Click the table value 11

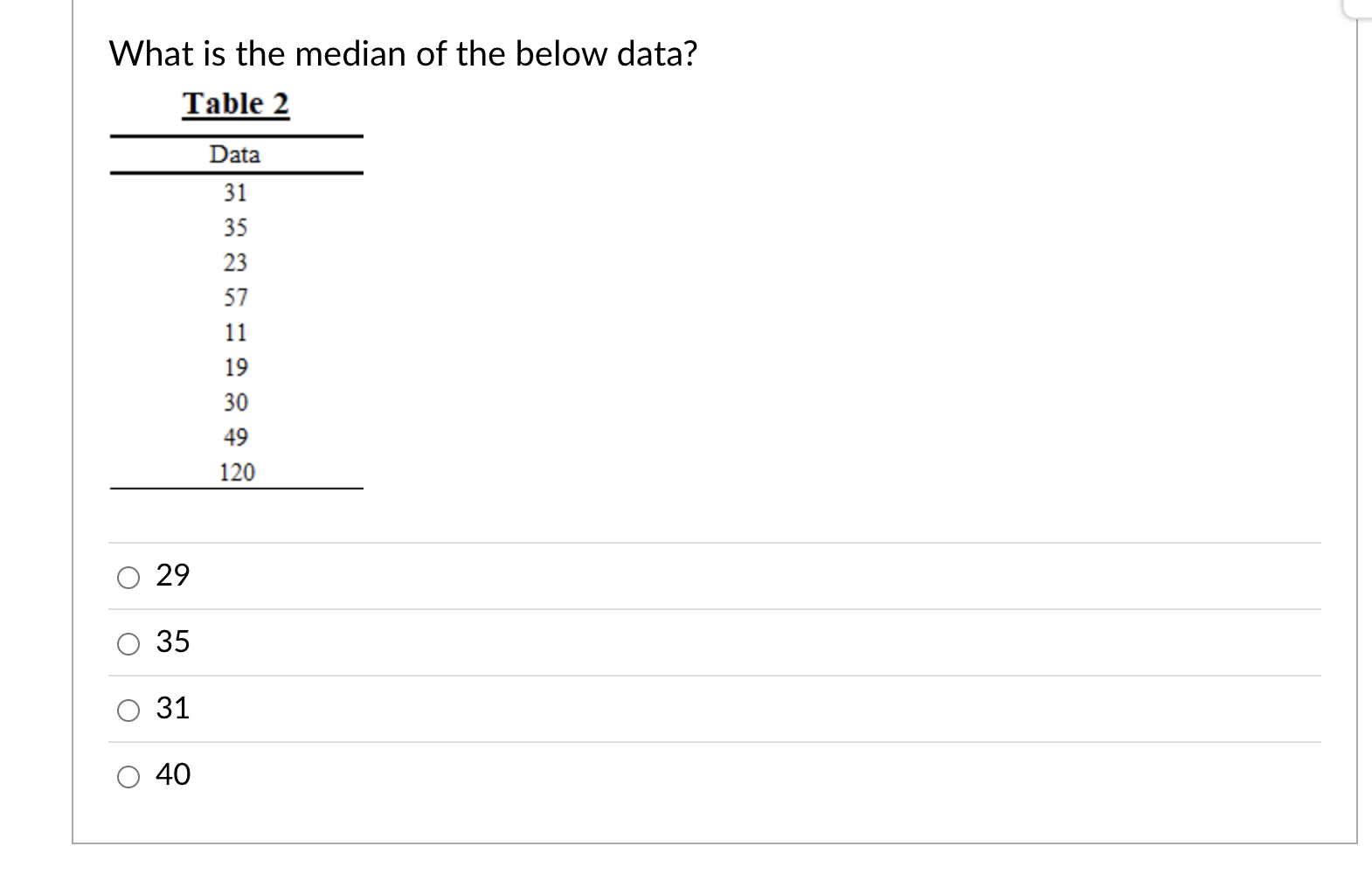(x=235, y=332)
